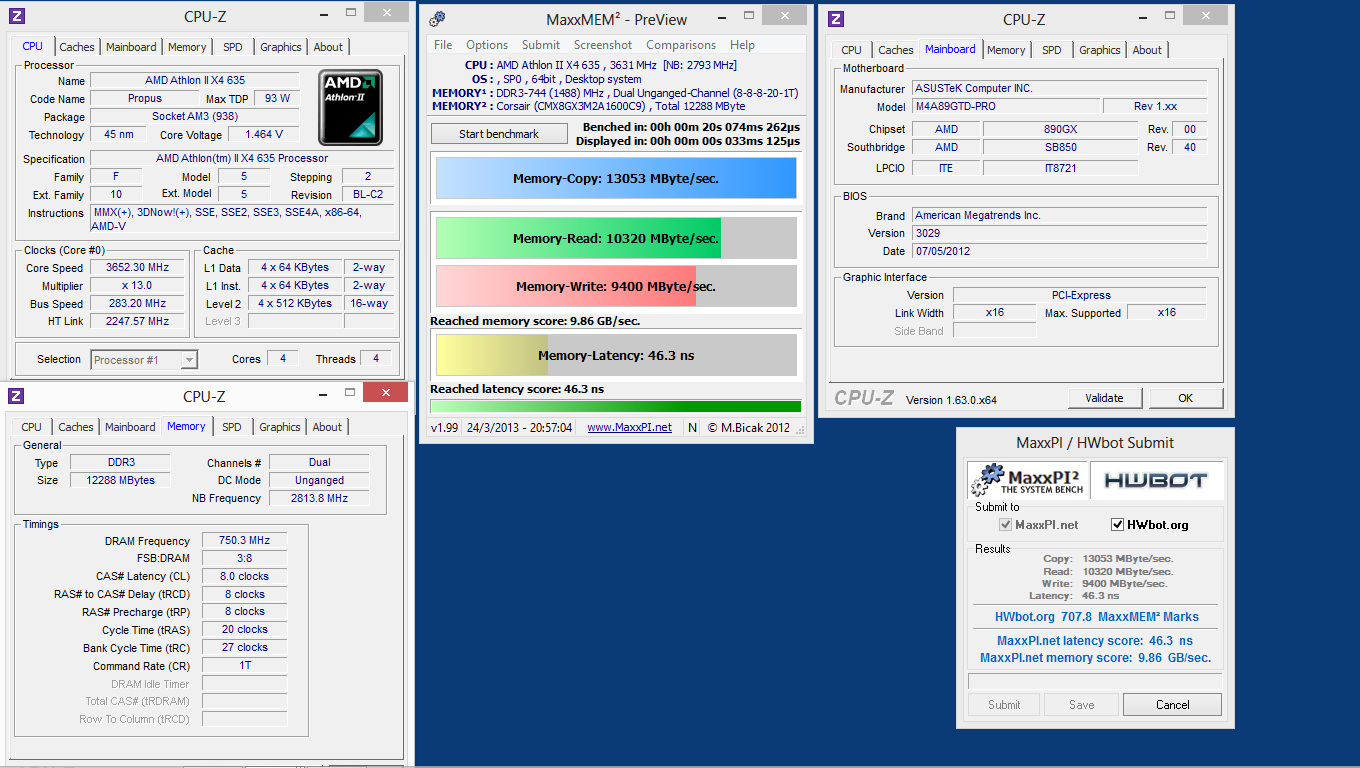Click the blue Memory-Copy result bar
This screenshot has height=768, width=1360.
point(616,178)
